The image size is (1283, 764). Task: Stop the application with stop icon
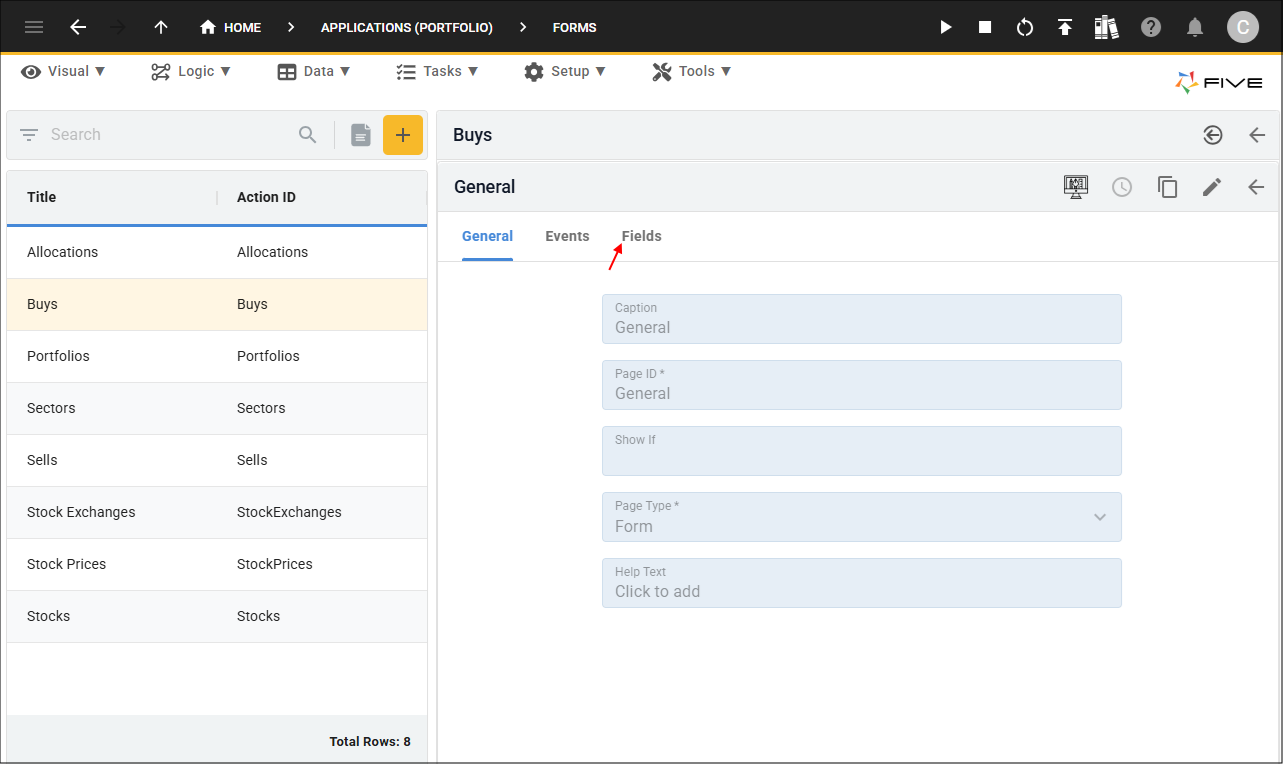click(985, 27)
